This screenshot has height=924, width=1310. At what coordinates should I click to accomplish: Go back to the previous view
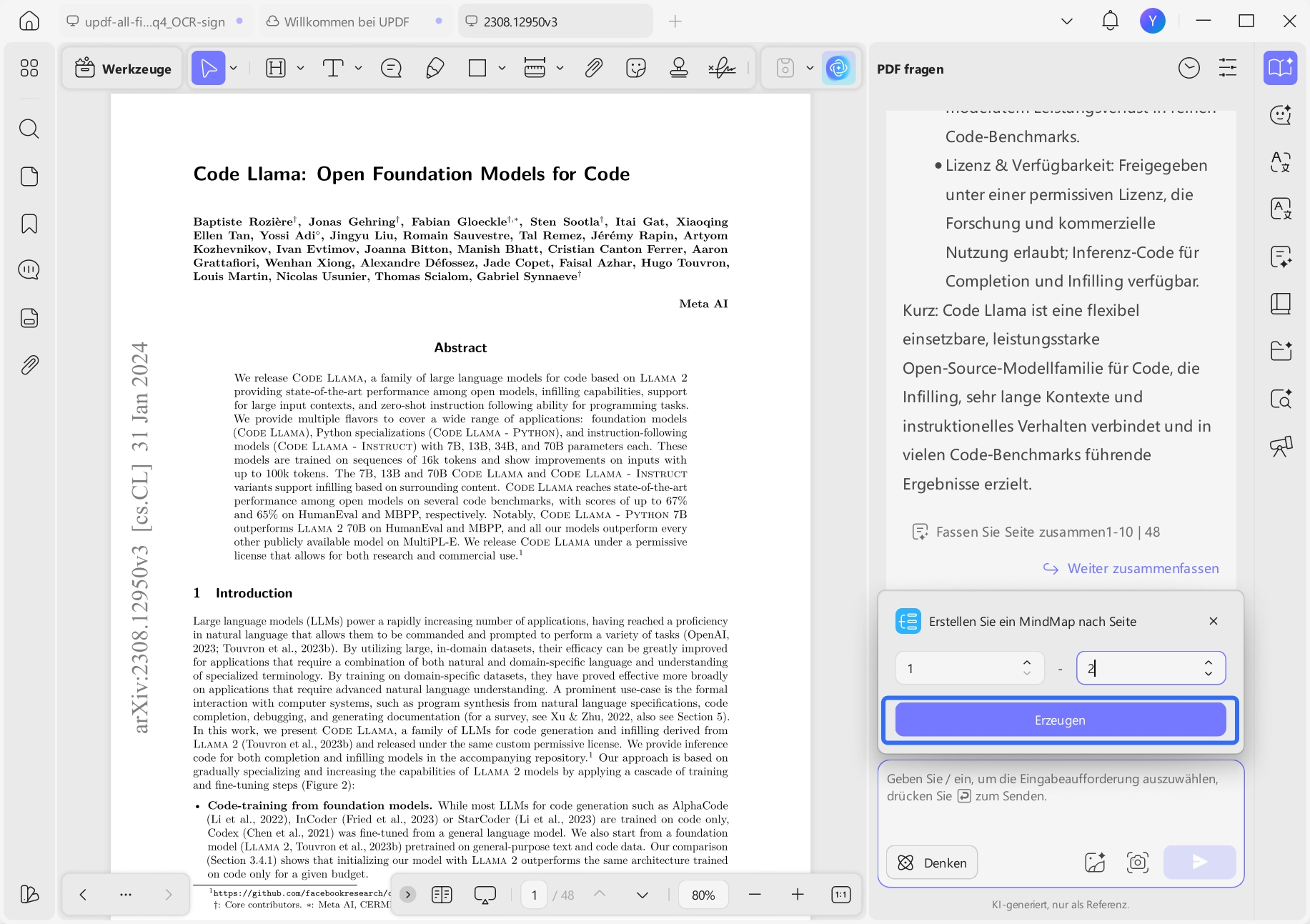click(x=83, y=895)
